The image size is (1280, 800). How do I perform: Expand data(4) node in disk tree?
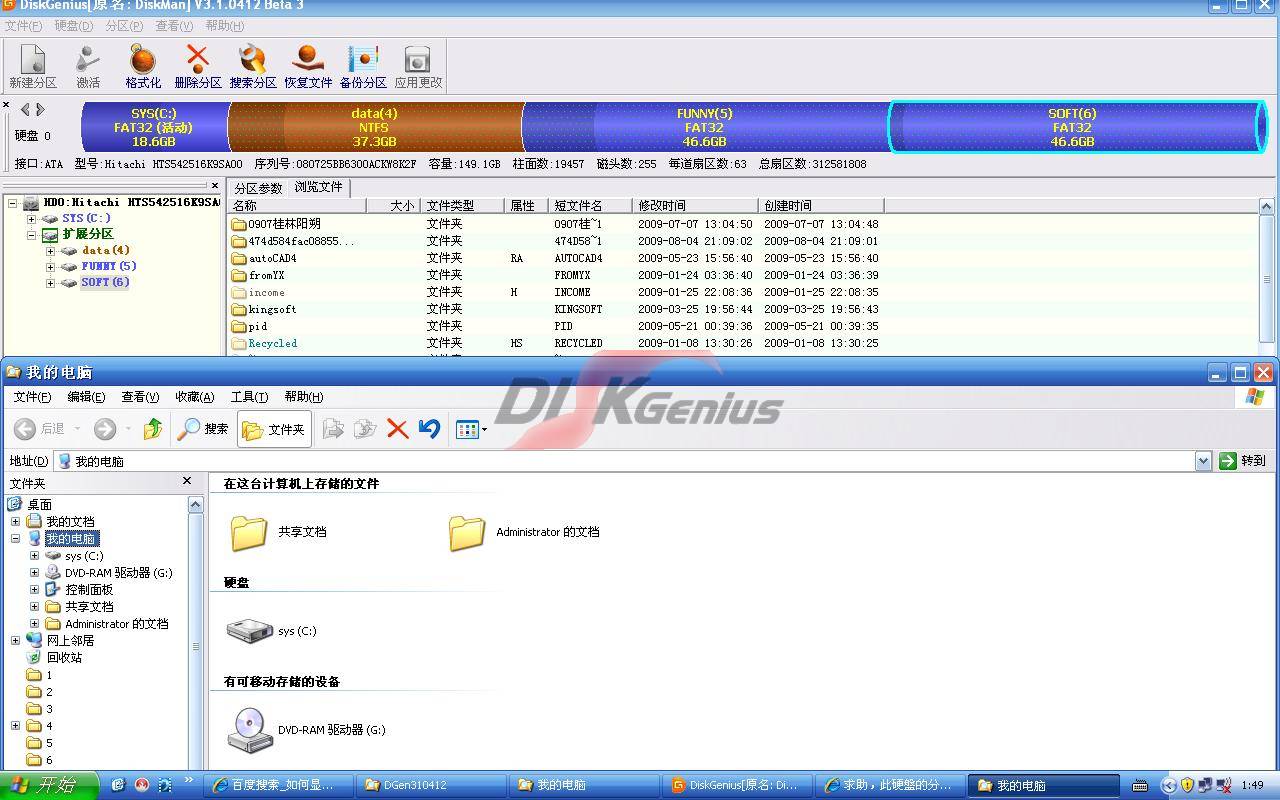[x=51, y=251]
